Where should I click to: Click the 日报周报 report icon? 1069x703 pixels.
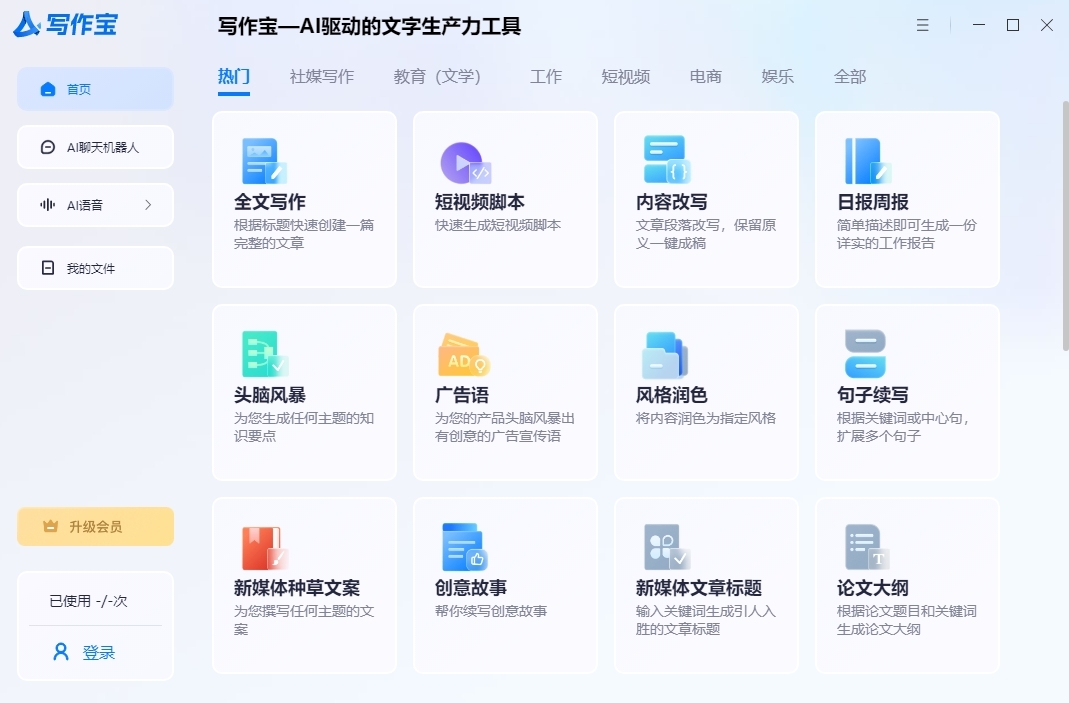coord(865,160)
